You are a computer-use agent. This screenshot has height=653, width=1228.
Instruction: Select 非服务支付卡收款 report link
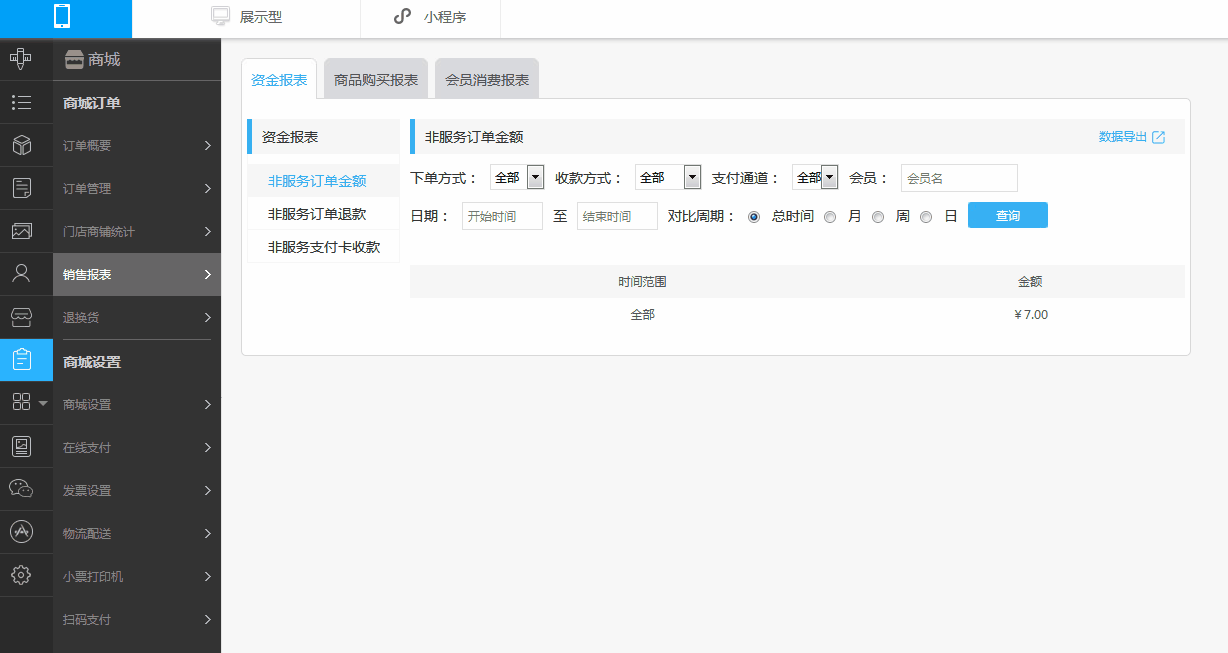click(324, 247)
